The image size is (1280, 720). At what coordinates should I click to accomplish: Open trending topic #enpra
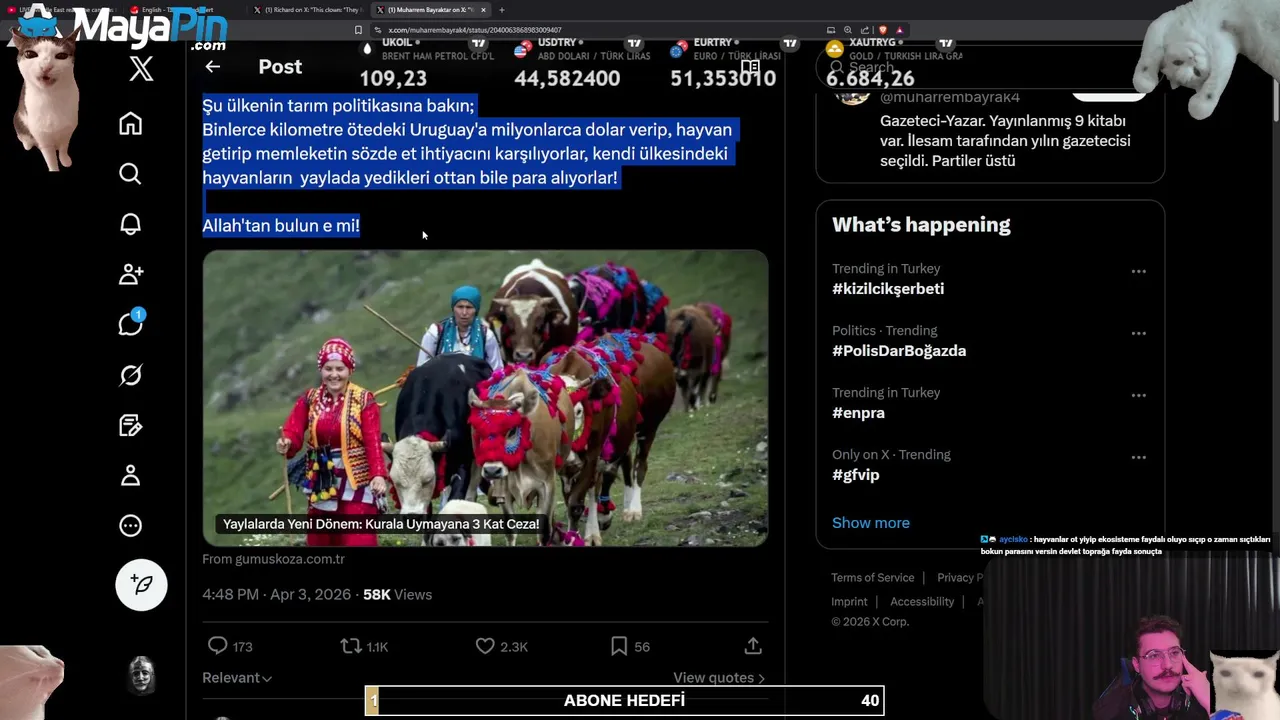click(858, 413)
